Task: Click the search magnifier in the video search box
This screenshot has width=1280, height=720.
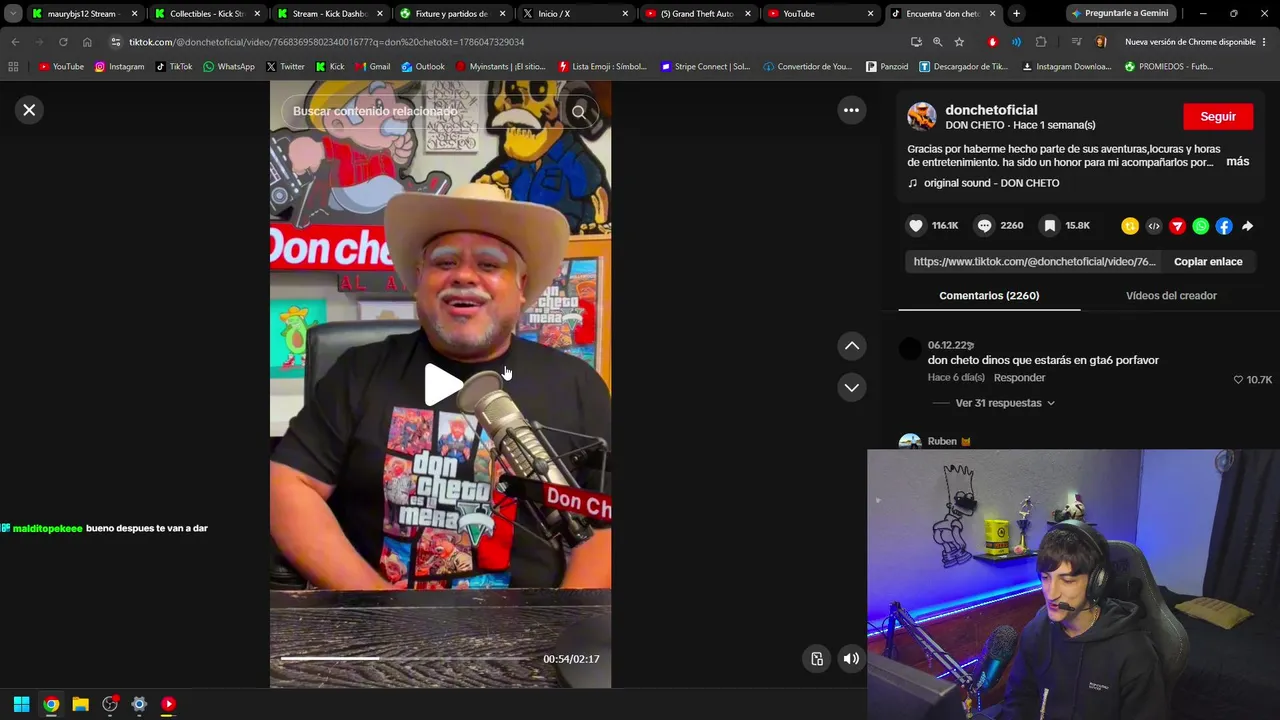Action: tap(579, 112)
